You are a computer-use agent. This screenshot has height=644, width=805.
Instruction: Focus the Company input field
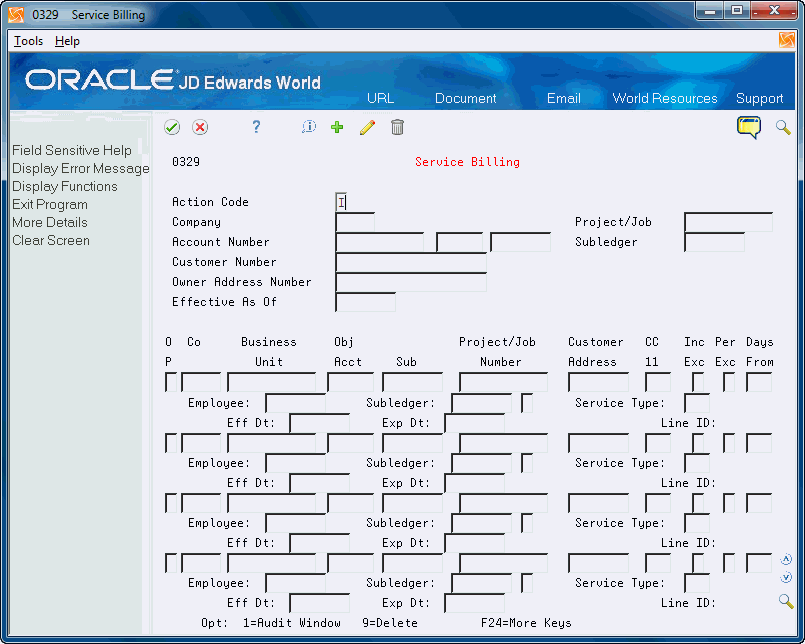(355, 222)
